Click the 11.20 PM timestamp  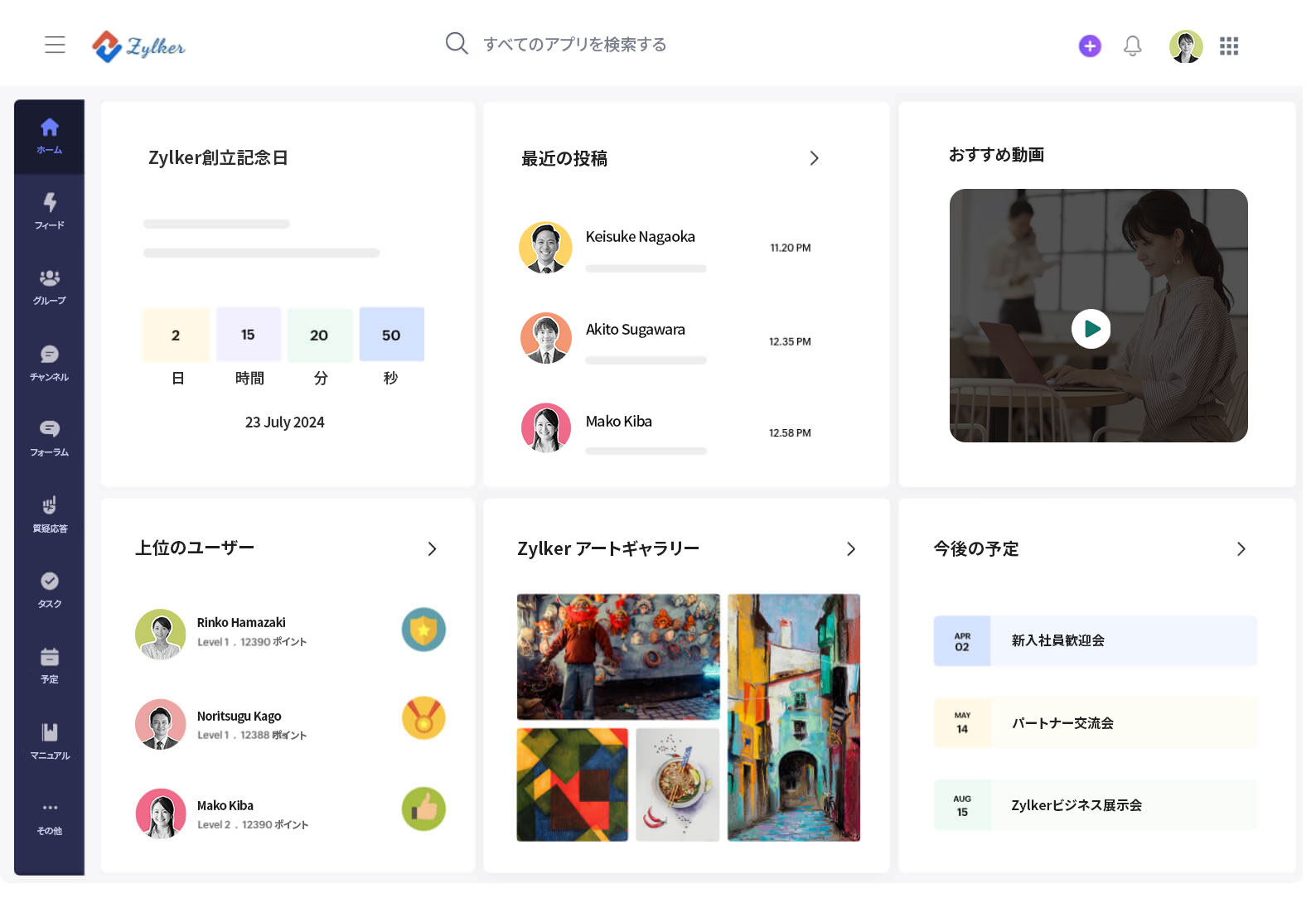(x=791, y=248)
